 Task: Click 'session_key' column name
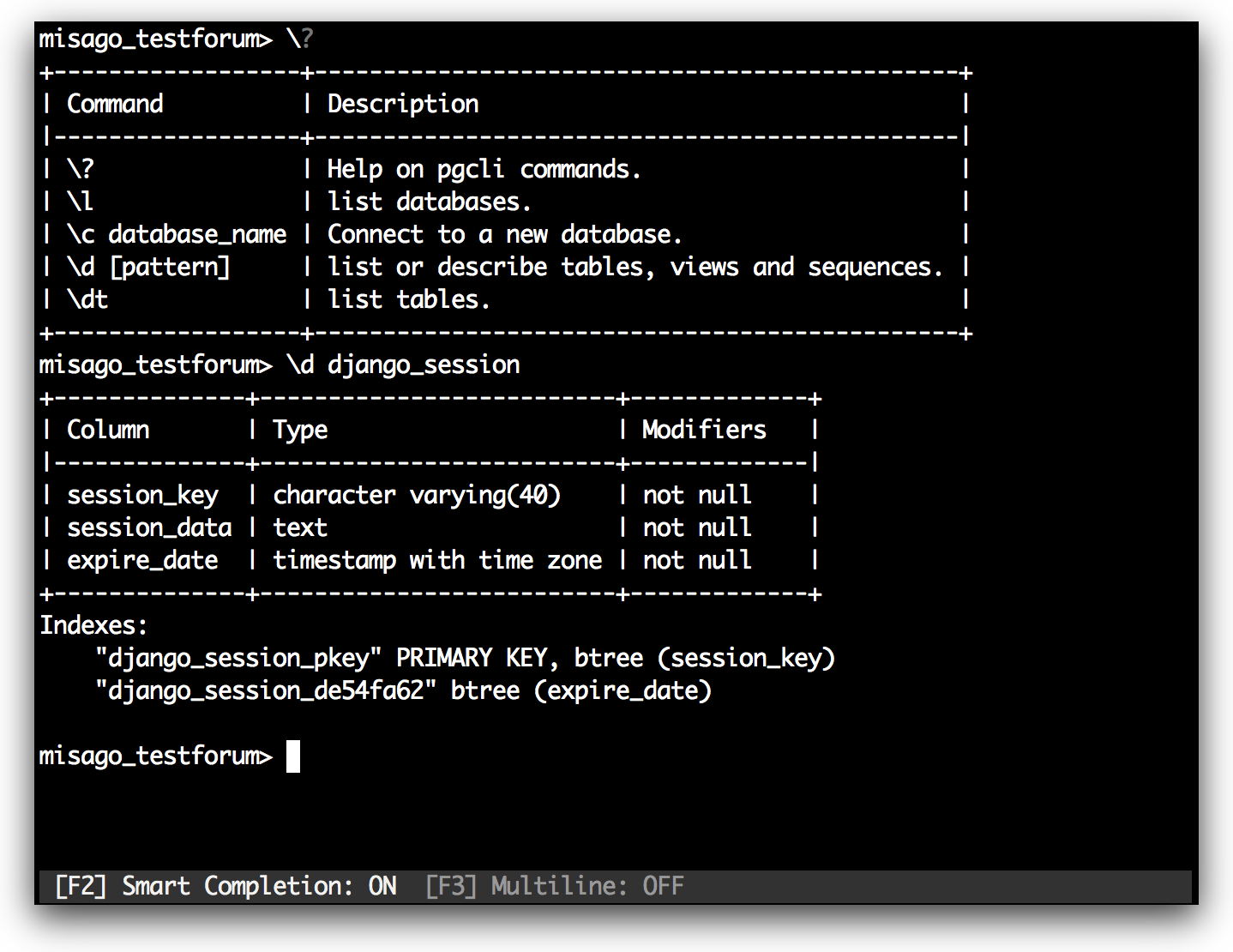pyautogui.click(x=143, y=495)
